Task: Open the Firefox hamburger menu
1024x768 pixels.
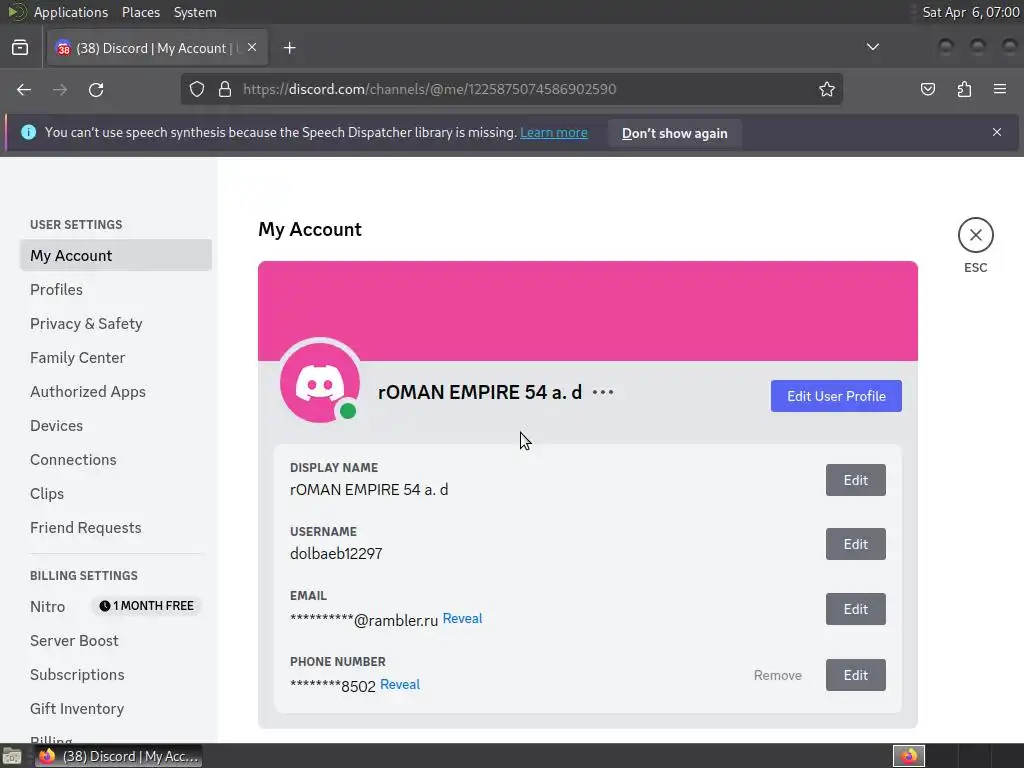Action: pos(1000,89)
